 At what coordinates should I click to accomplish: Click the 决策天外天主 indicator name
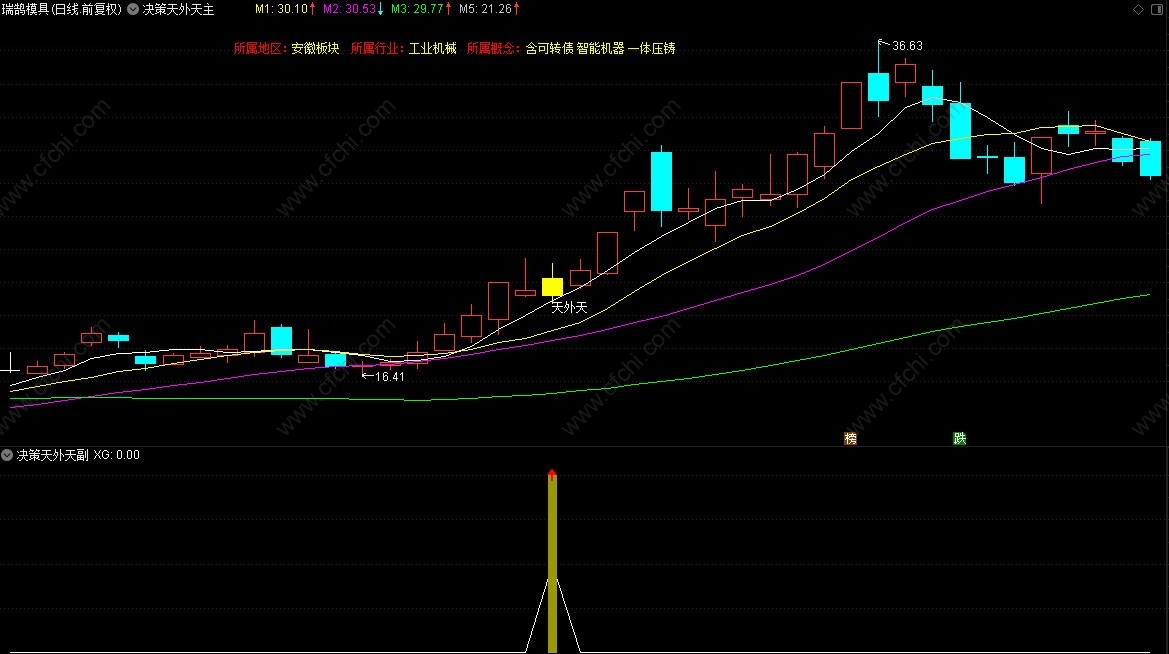pos(178,9)
